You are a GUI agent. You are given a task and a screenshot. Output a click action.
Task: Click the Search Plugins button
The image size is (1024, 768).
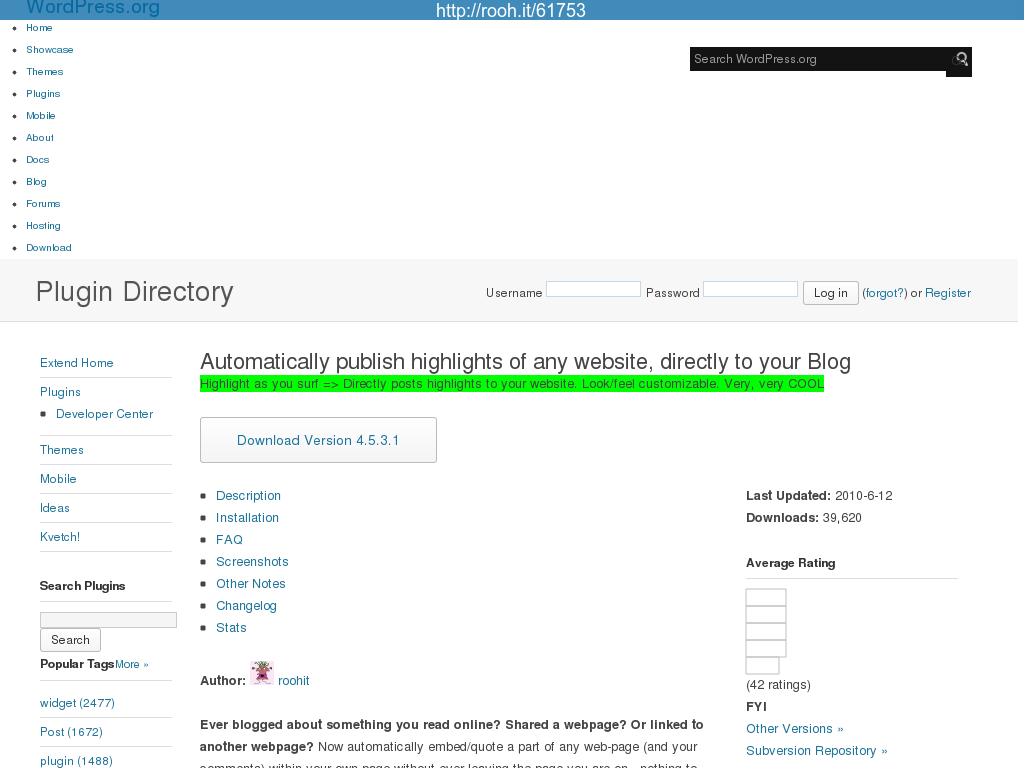70,640
